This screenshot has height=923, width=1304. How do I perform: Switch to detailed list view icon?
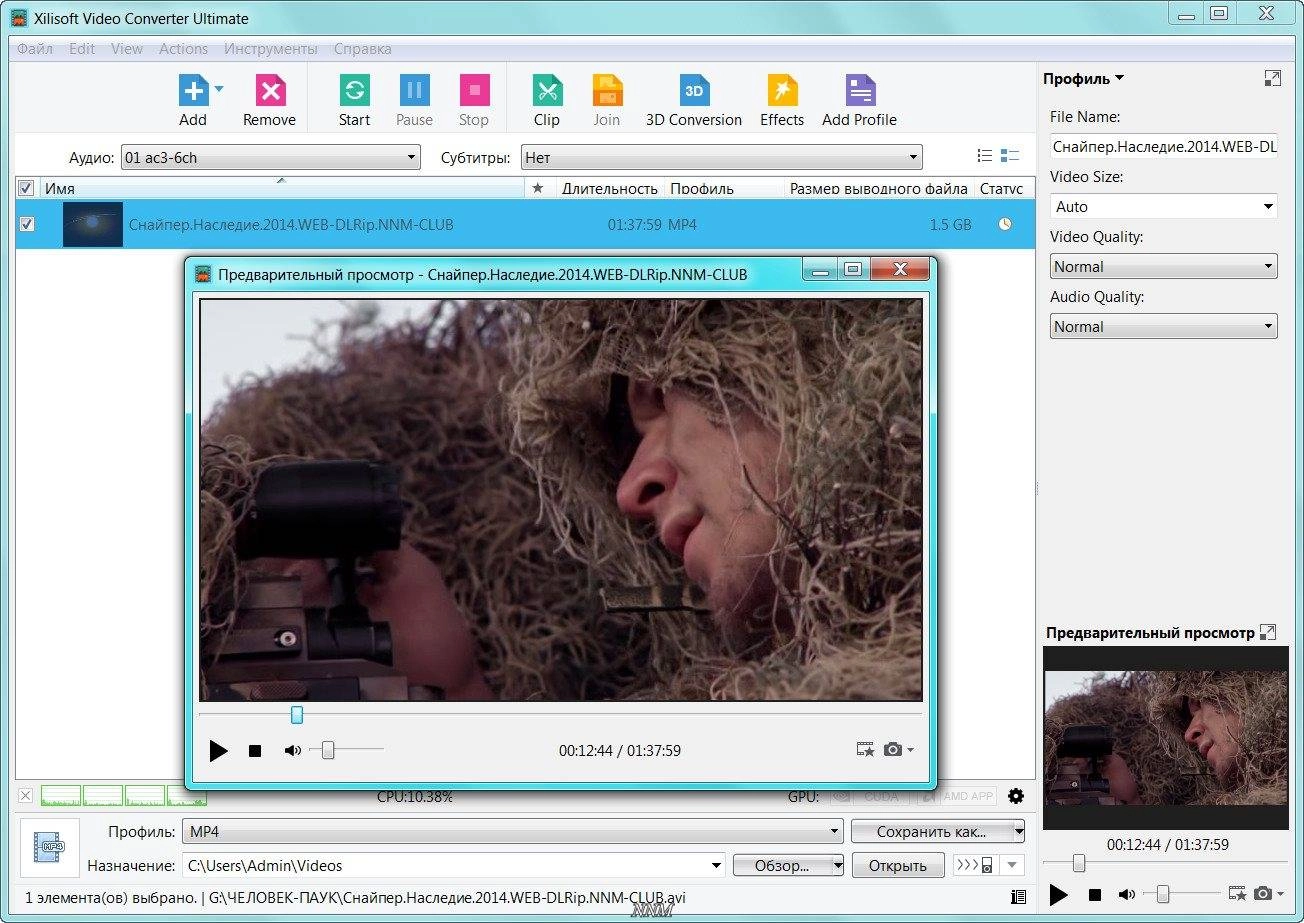(x=1010, y=156)
